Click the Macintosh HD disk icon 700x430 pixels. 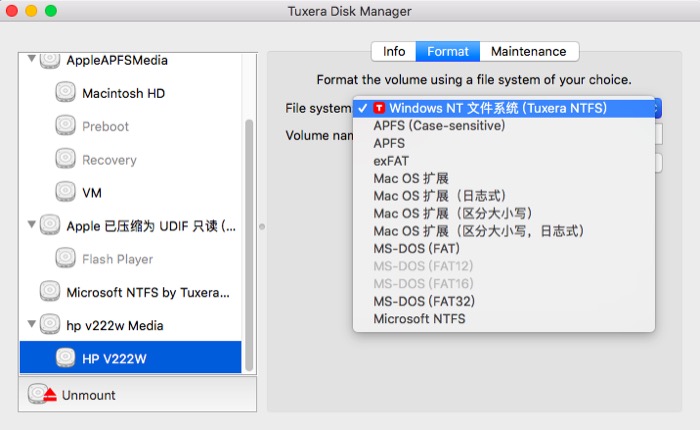click(x=66, y=93)
